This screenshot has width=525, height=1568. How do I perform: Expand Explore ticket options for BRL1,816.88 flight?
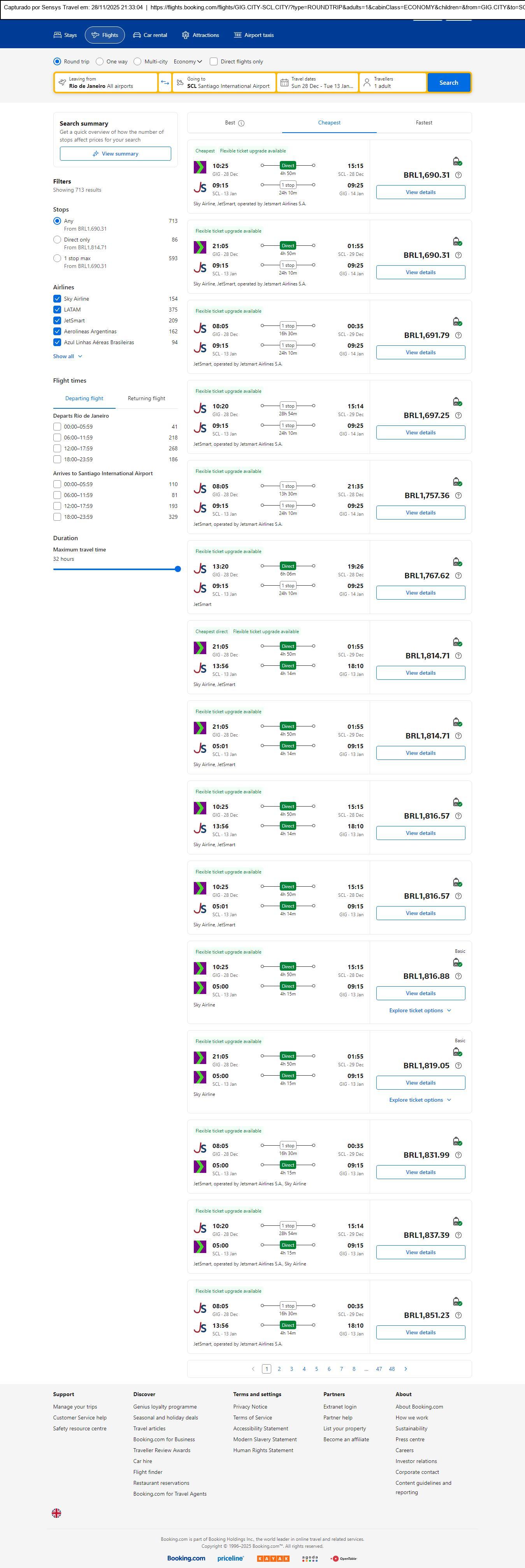point(420,1010)
